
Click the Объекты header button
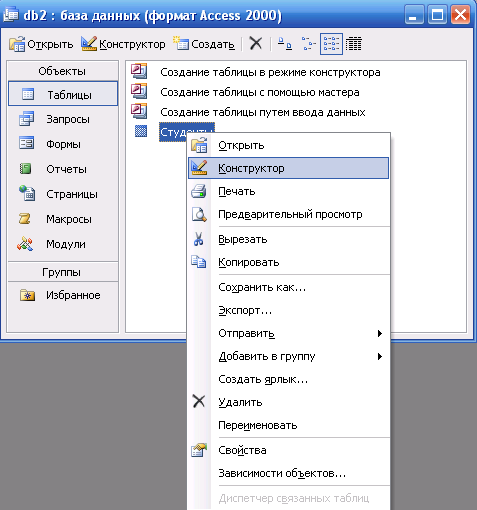tap(63, 71)
